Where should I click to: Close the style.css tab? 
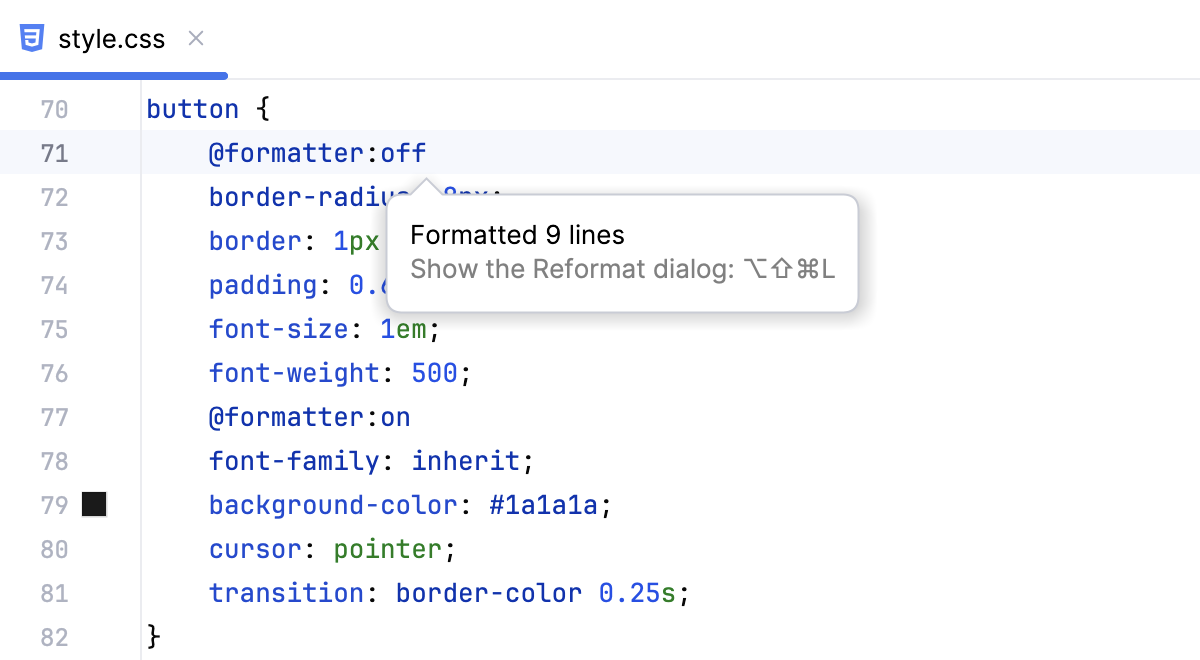click(196, 39)
